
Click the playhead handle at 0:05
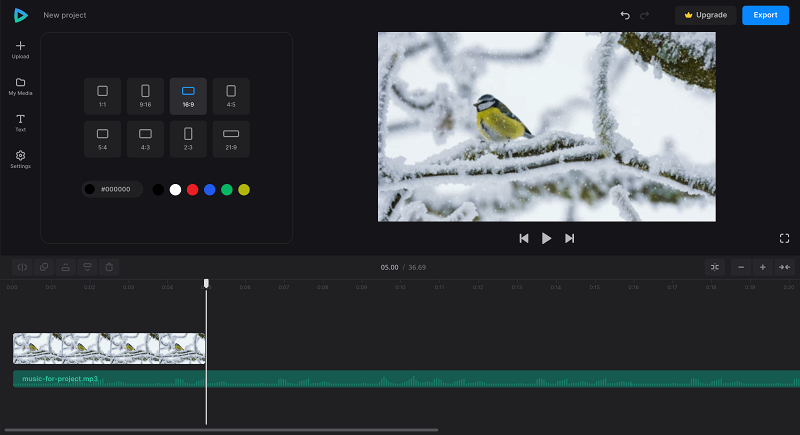(206, 283)
